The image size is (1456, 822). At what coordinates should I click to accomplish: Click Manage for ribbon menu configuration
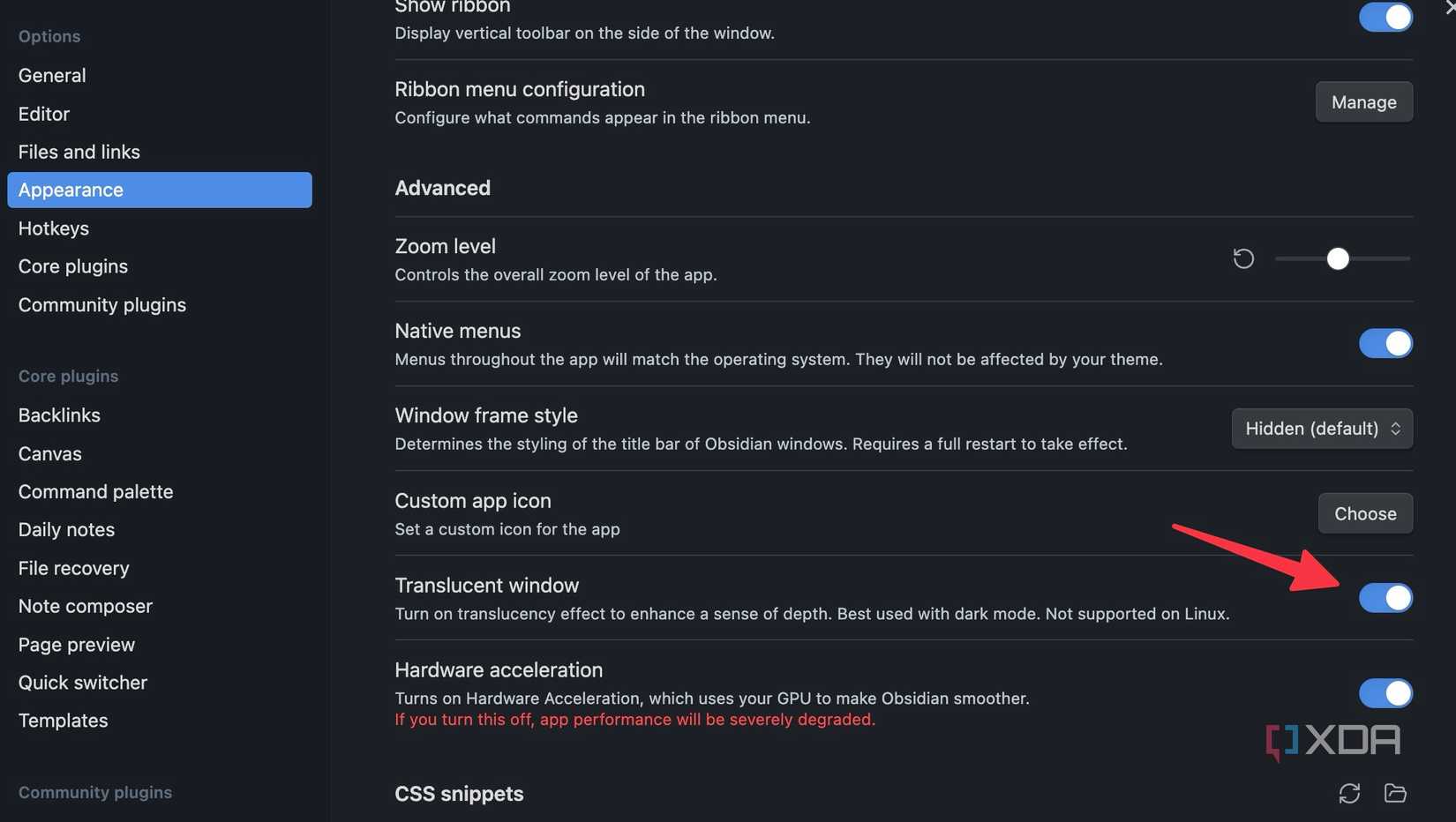pos(1363,101)
